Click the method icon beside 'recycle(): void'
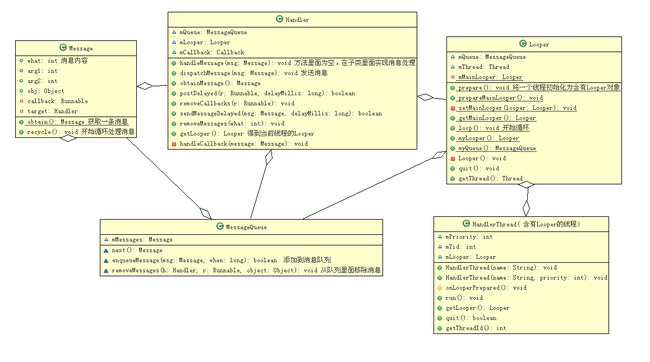 coord(22,132)
